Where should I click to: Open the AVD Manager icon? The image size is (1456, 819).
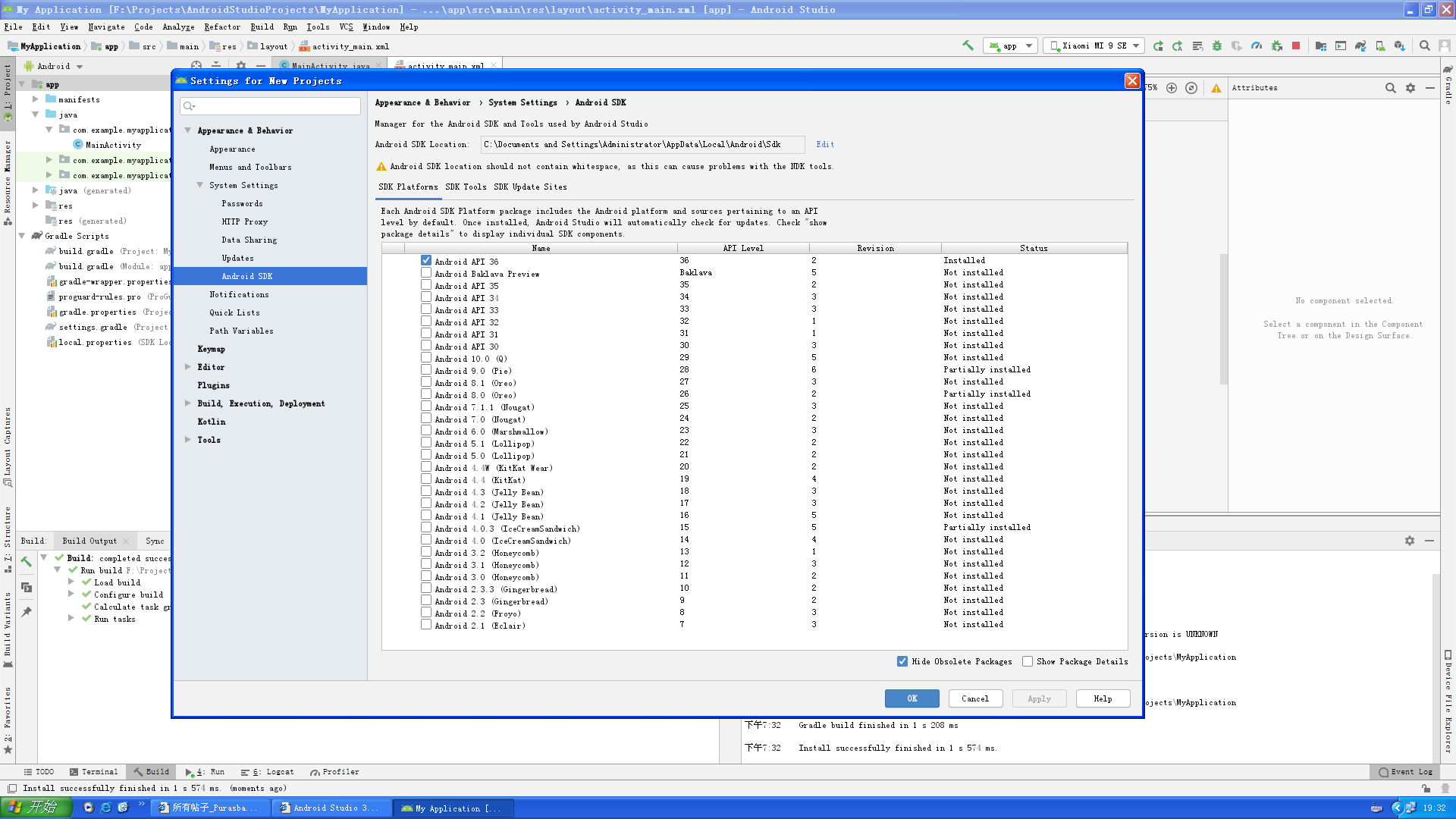click(1380, 45)
